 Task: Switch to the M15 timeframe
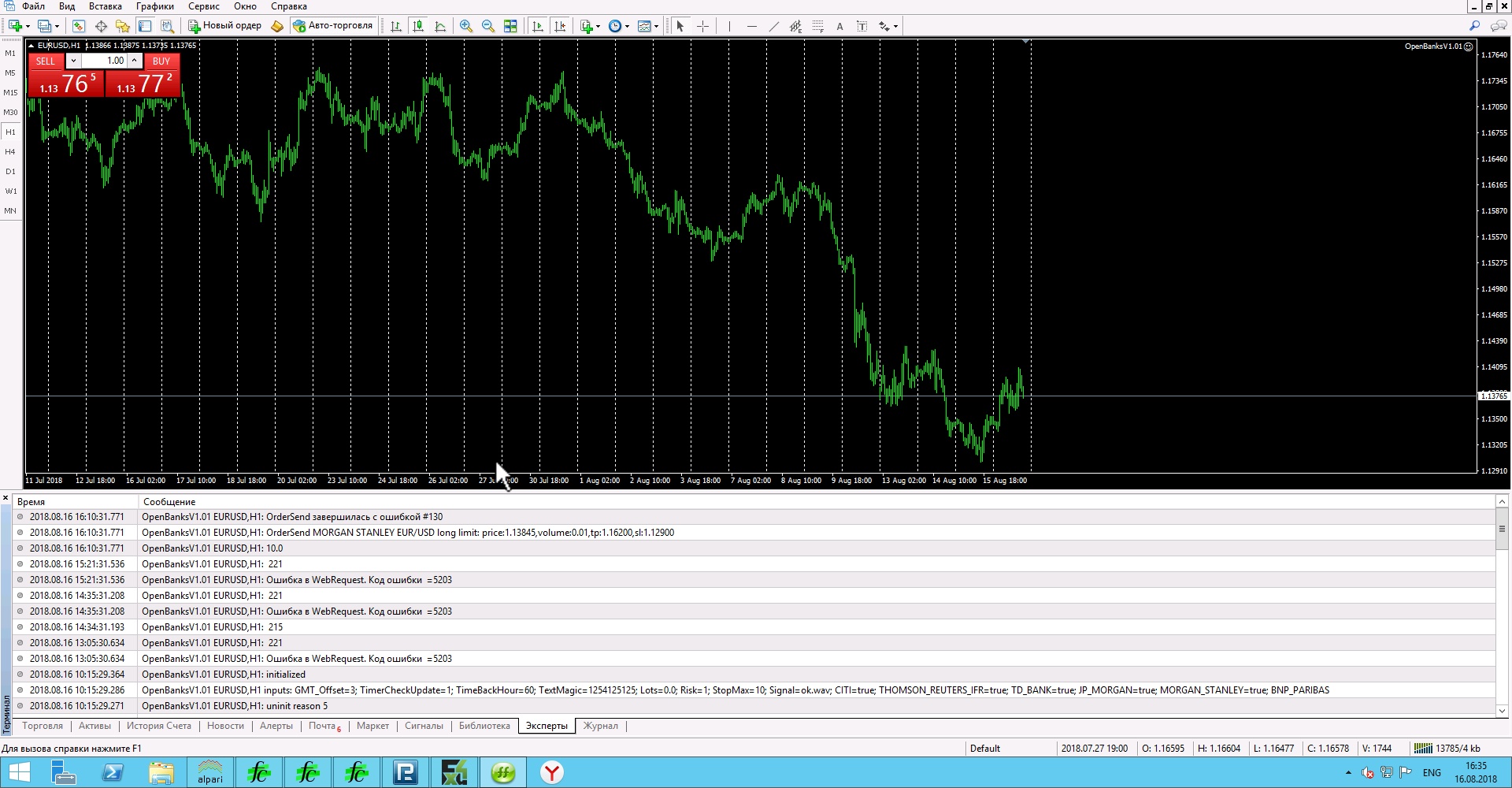point(10,93)
